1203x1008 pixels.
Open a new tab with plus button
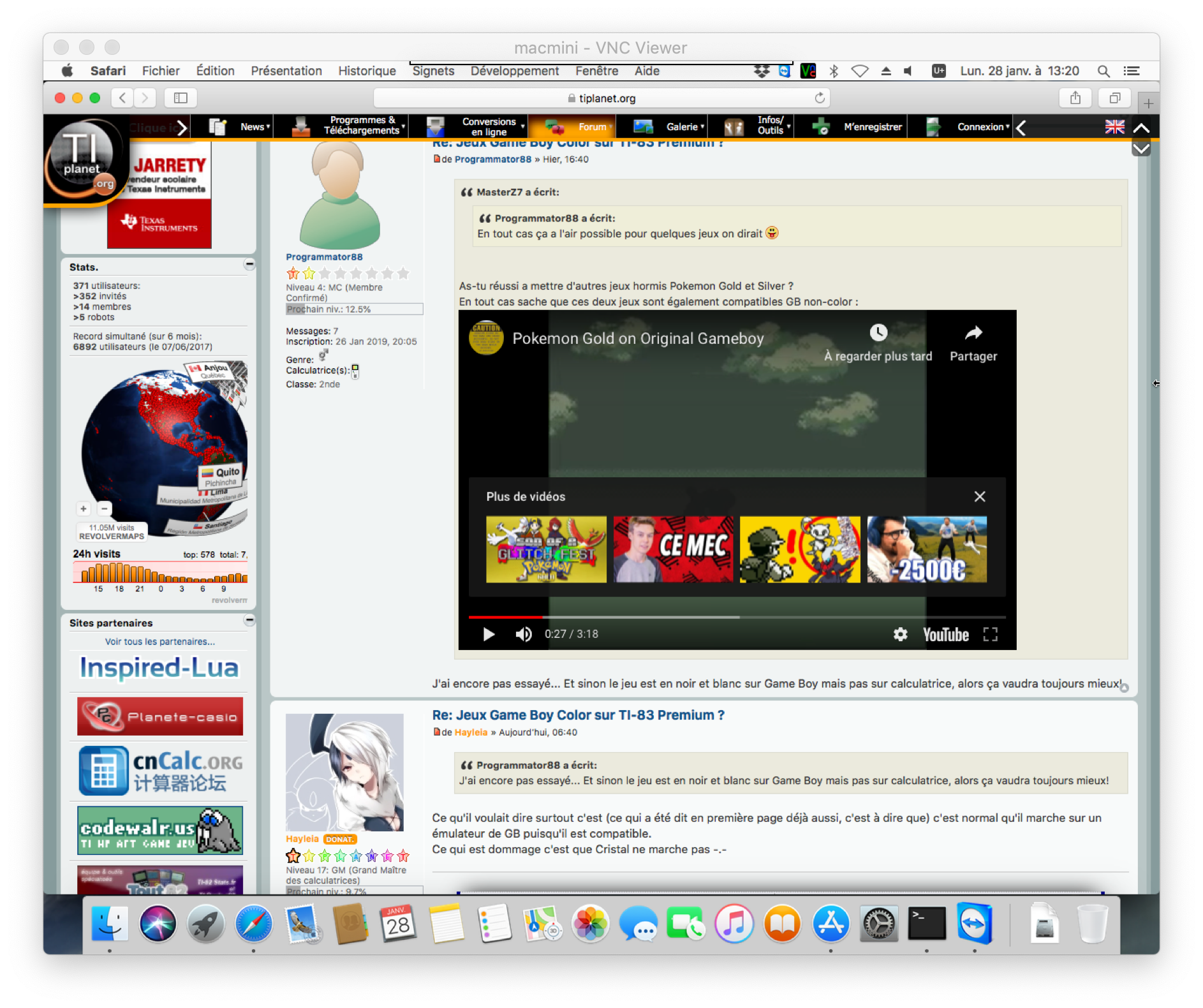click(1148, 103)
